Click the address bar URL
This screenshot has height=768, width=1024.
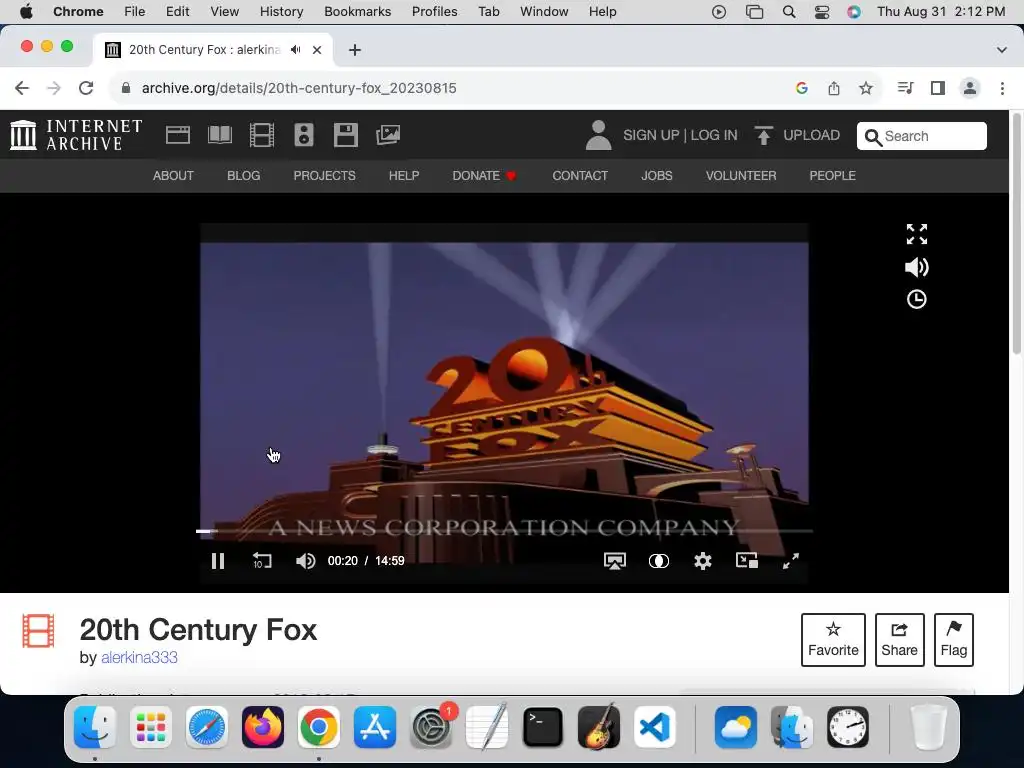click(299, 88)
